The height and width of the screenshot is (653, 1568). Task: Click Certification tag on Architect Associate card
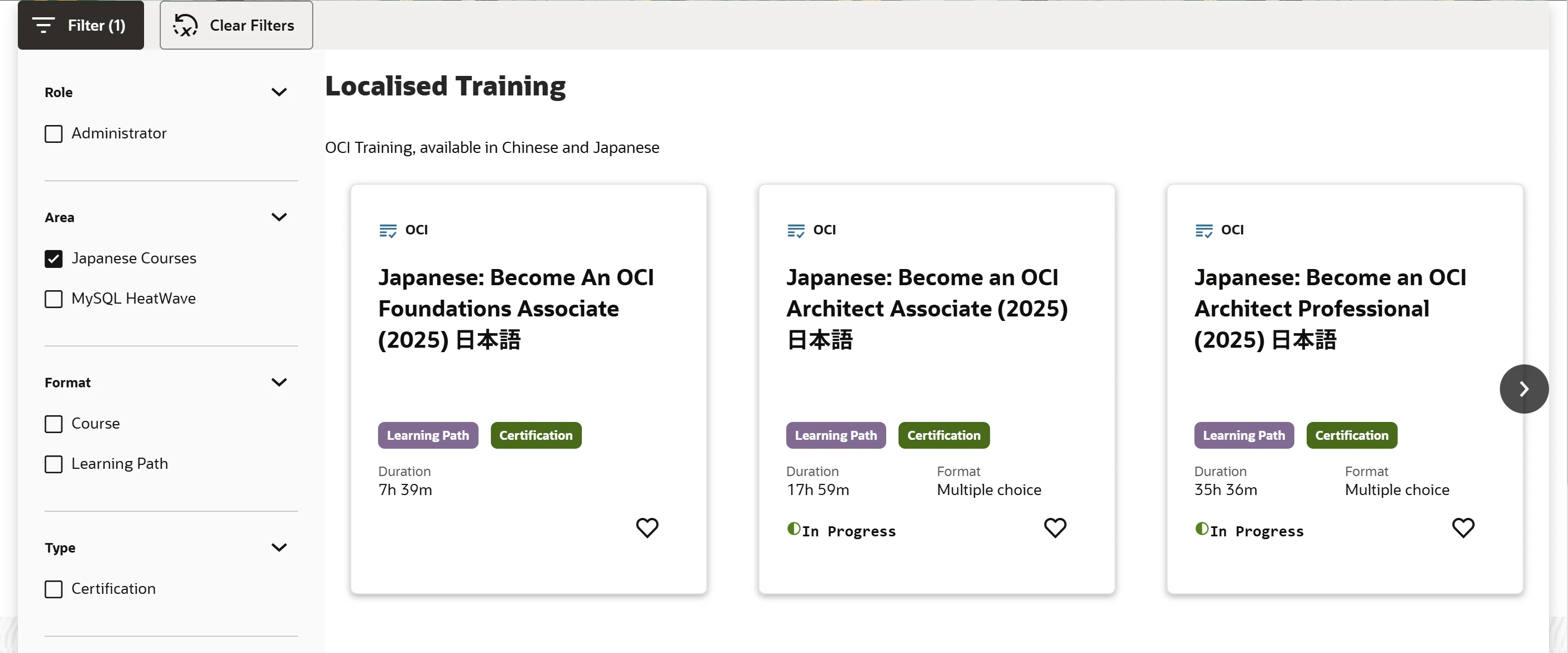pyautogui.click(x=944, y=435)
